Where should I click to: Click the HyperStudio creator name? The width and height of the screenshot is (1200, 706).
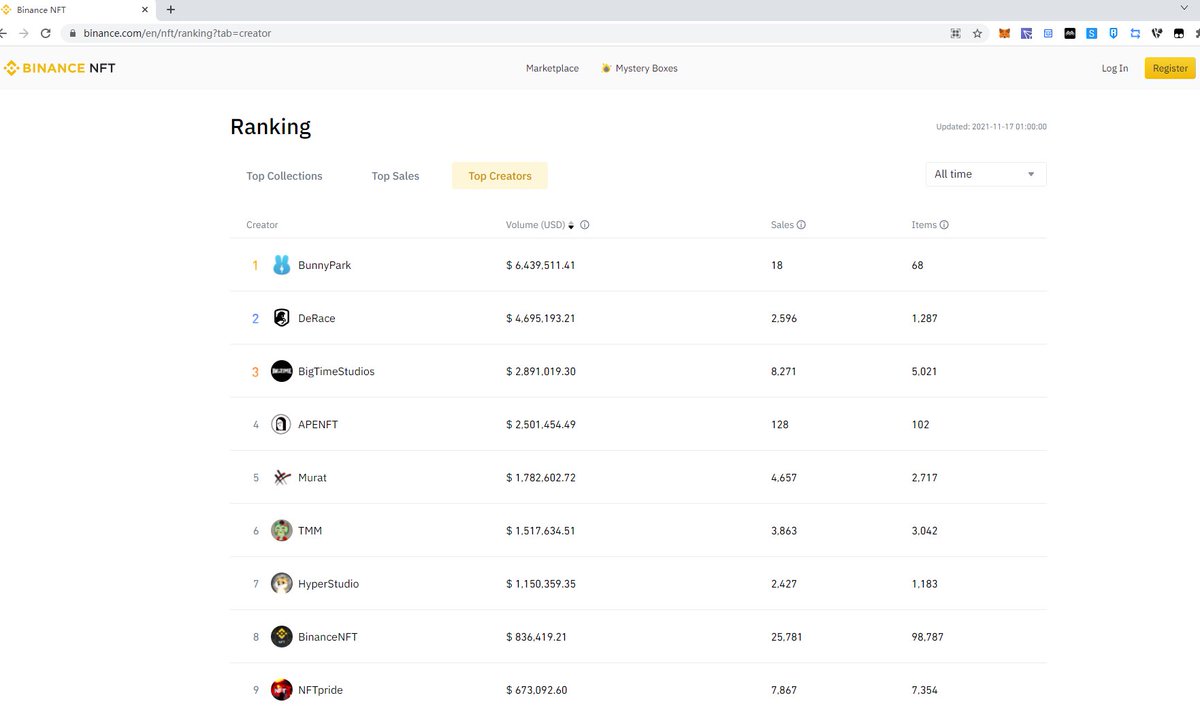pyautogui.click(x=328, y=584)
